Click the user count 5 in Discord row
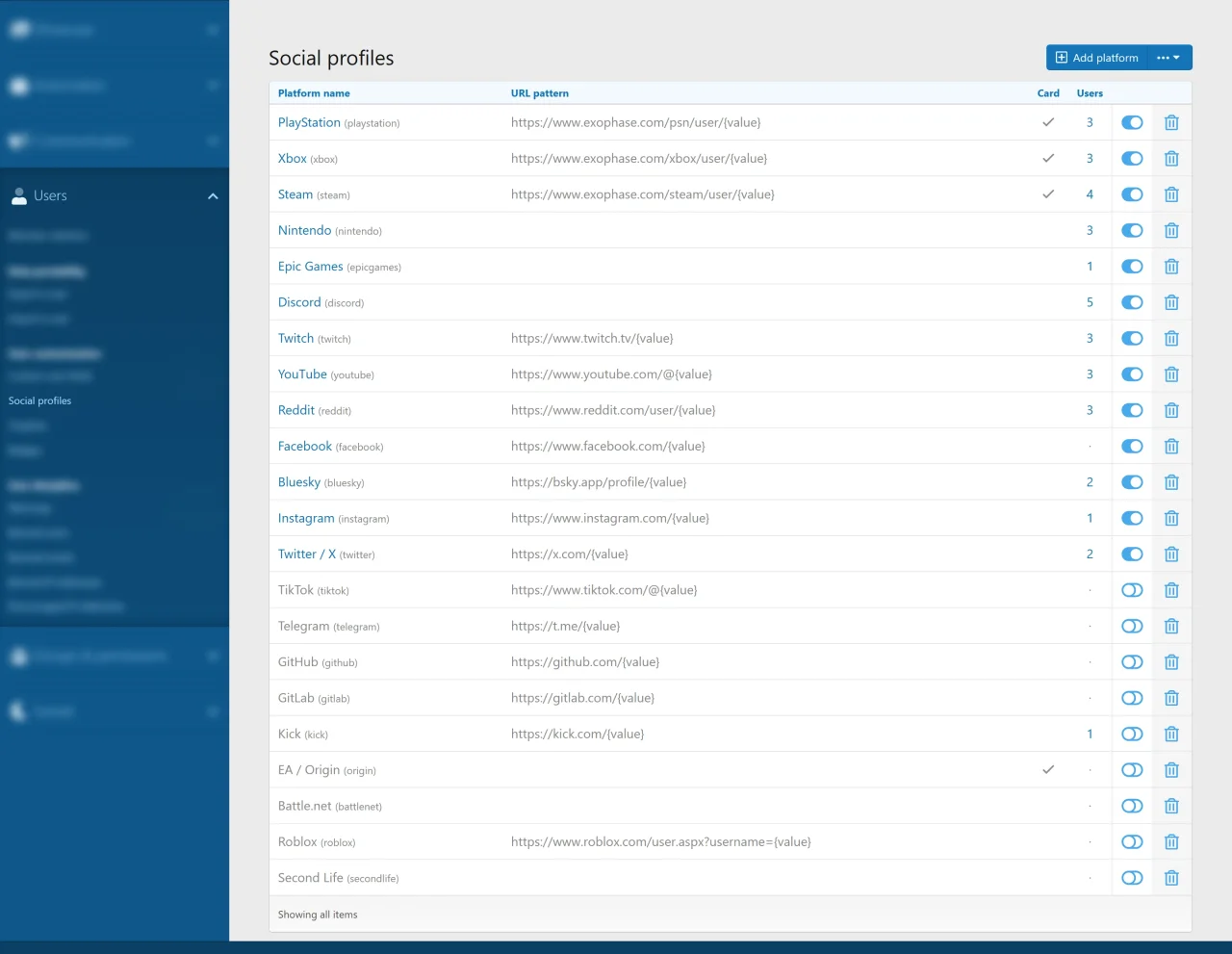 (x=1090, y=302)
